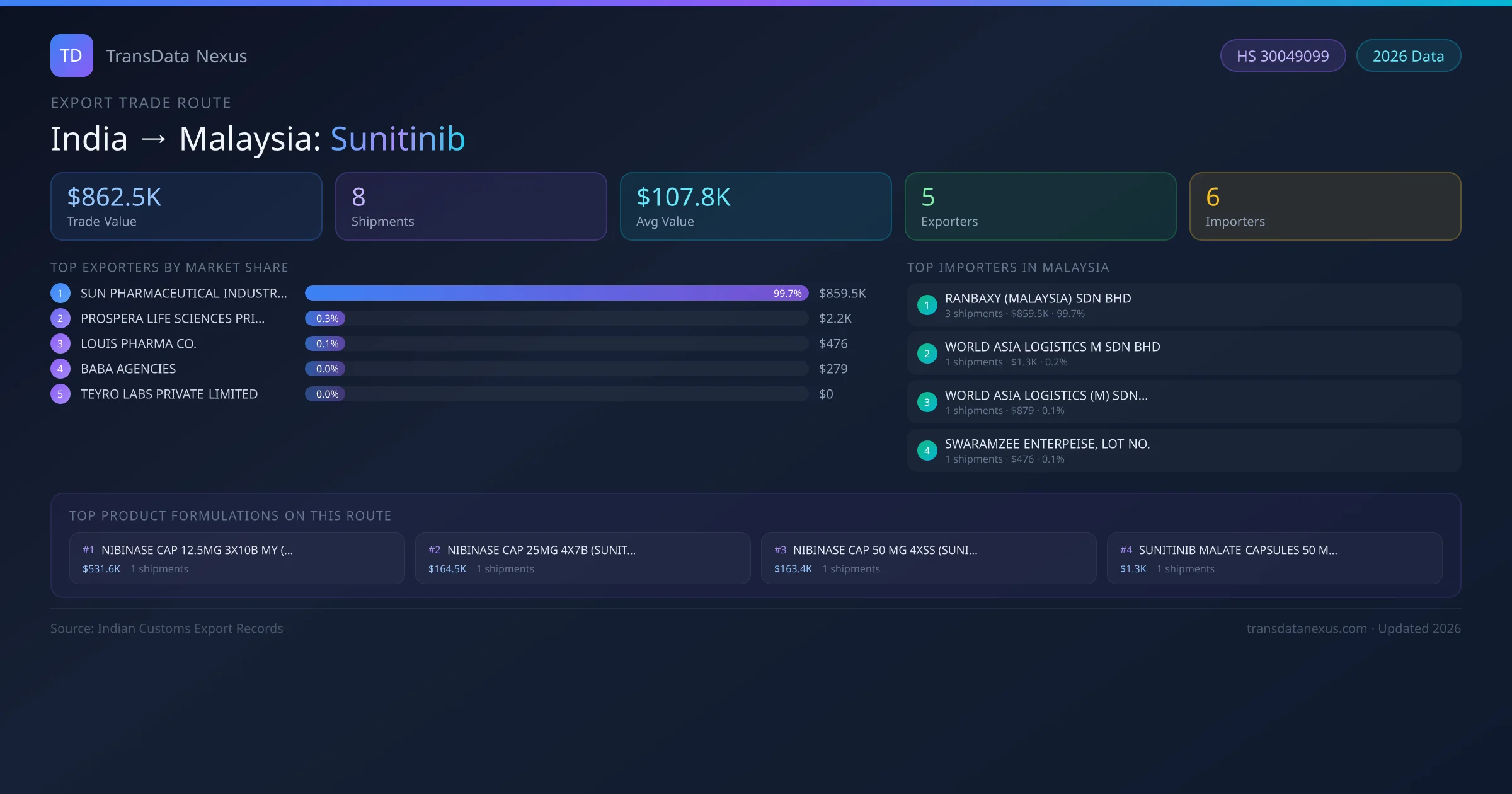
Task: Open #1 NIBINASE CAP 12.5MG formulation card
Action: pos(237,558)
